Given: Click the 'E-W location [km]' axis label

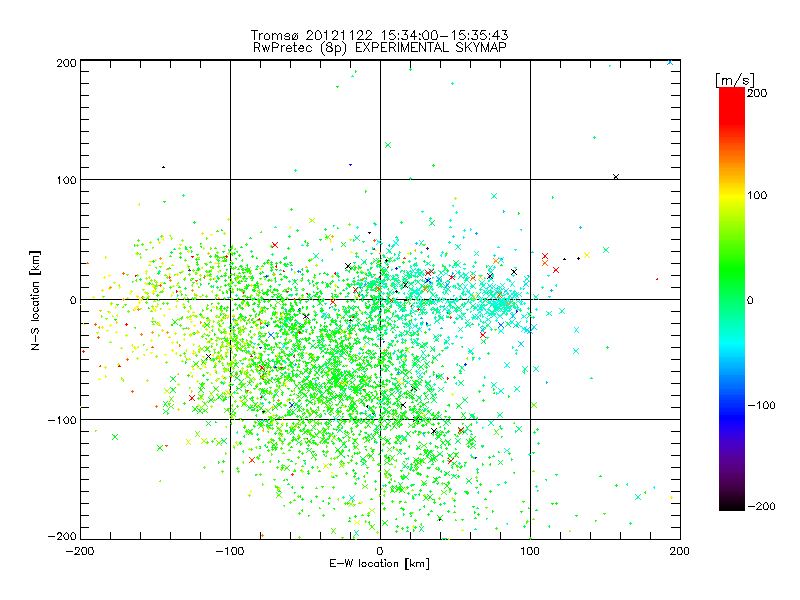Looking at the screenshot, I should [380, 563].
